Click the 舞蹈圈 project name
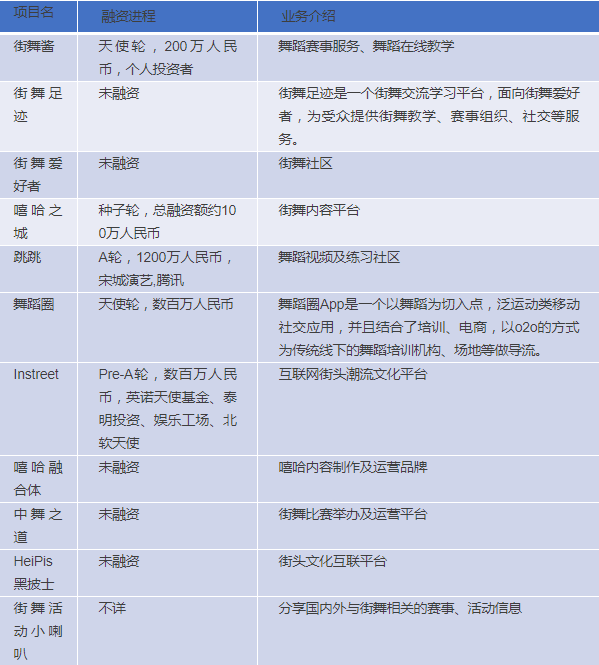The height and width of the screenshot is (665, 599). (39, 327)
